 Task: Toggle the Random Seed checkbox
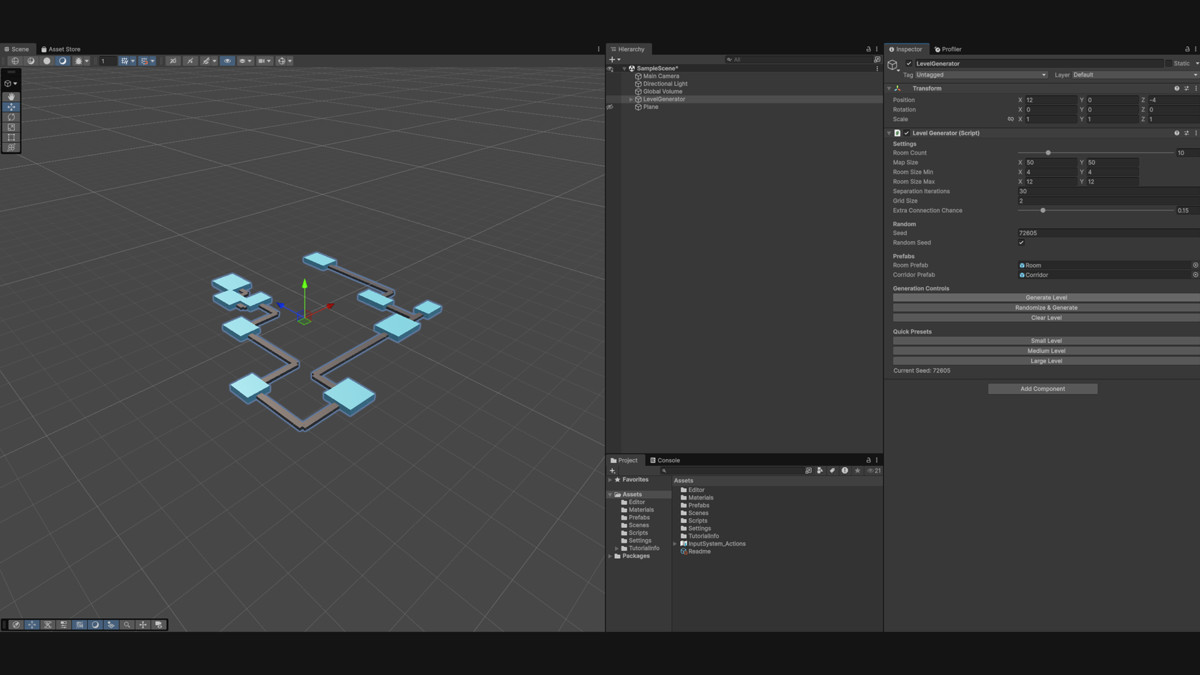(x=1021, y=243)
